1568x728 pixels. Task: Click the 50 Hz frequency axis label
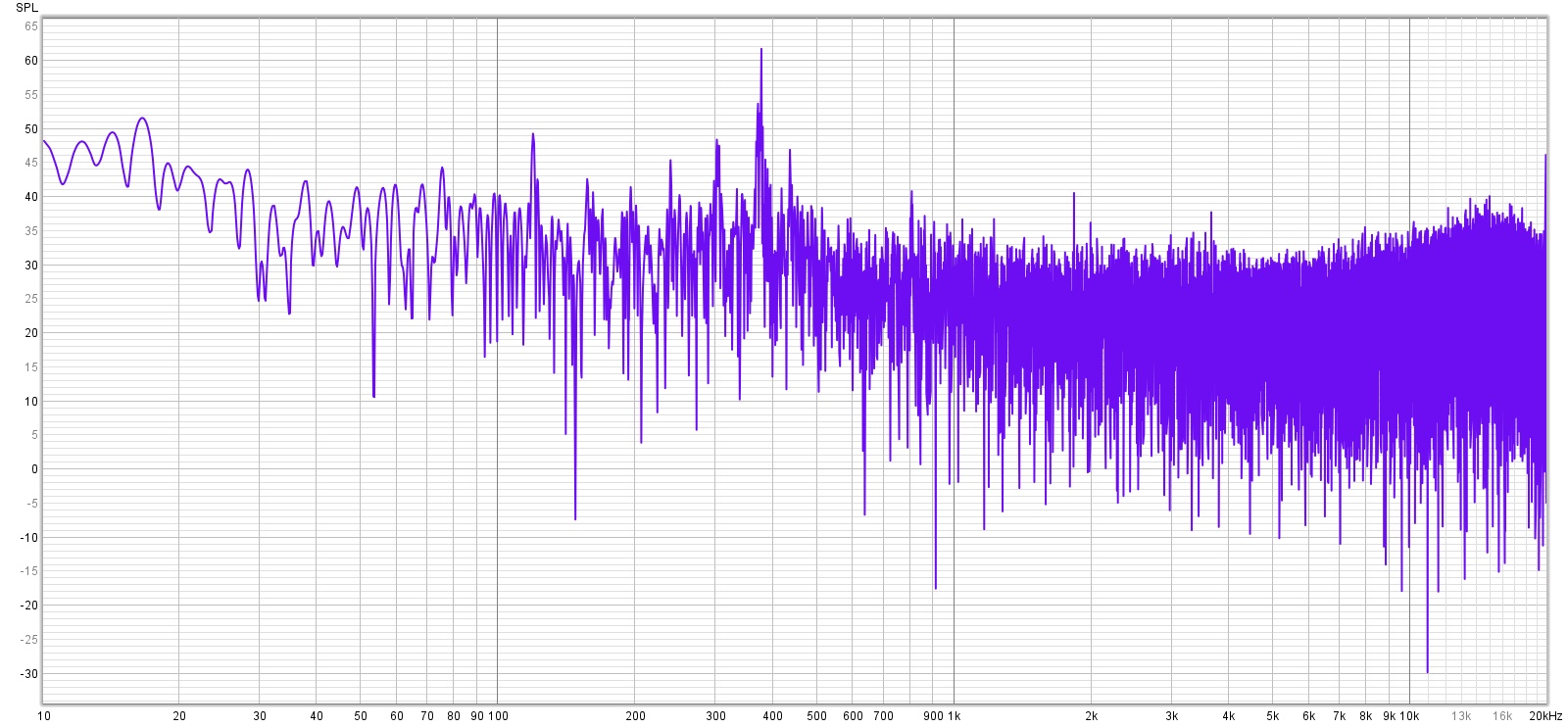coord(361,716)
